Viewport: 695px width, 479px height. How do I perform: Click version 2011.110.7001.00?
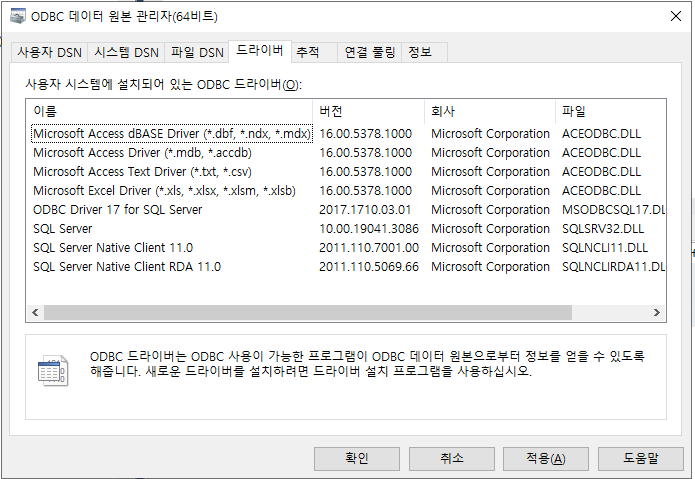coord(369,248)
